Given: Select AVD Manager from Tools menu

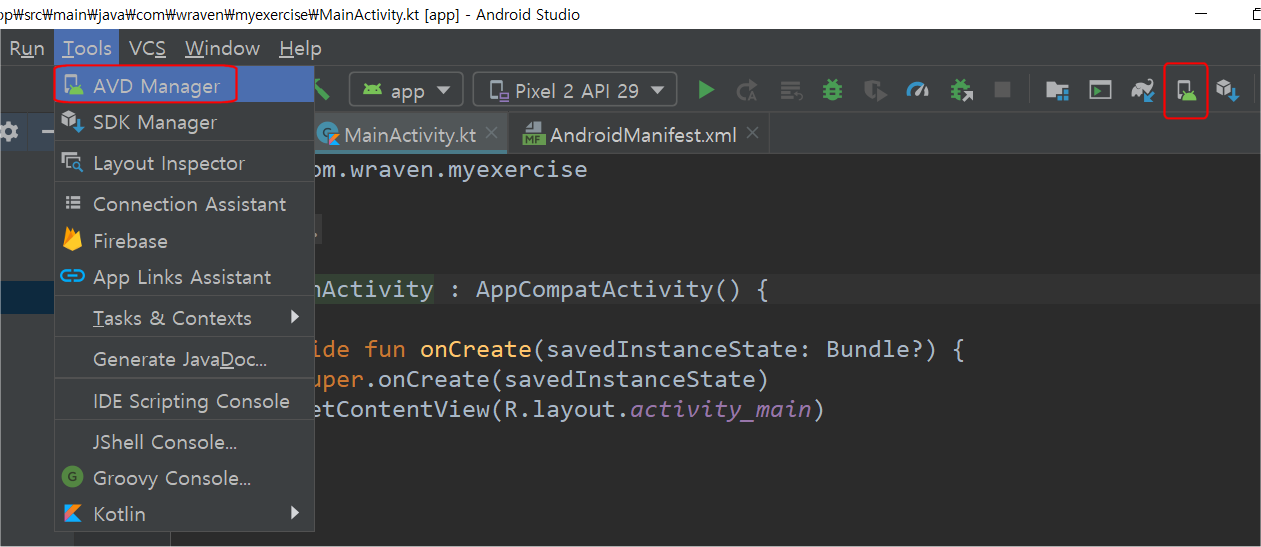Looking at the screenshot, I should point(184,85).
